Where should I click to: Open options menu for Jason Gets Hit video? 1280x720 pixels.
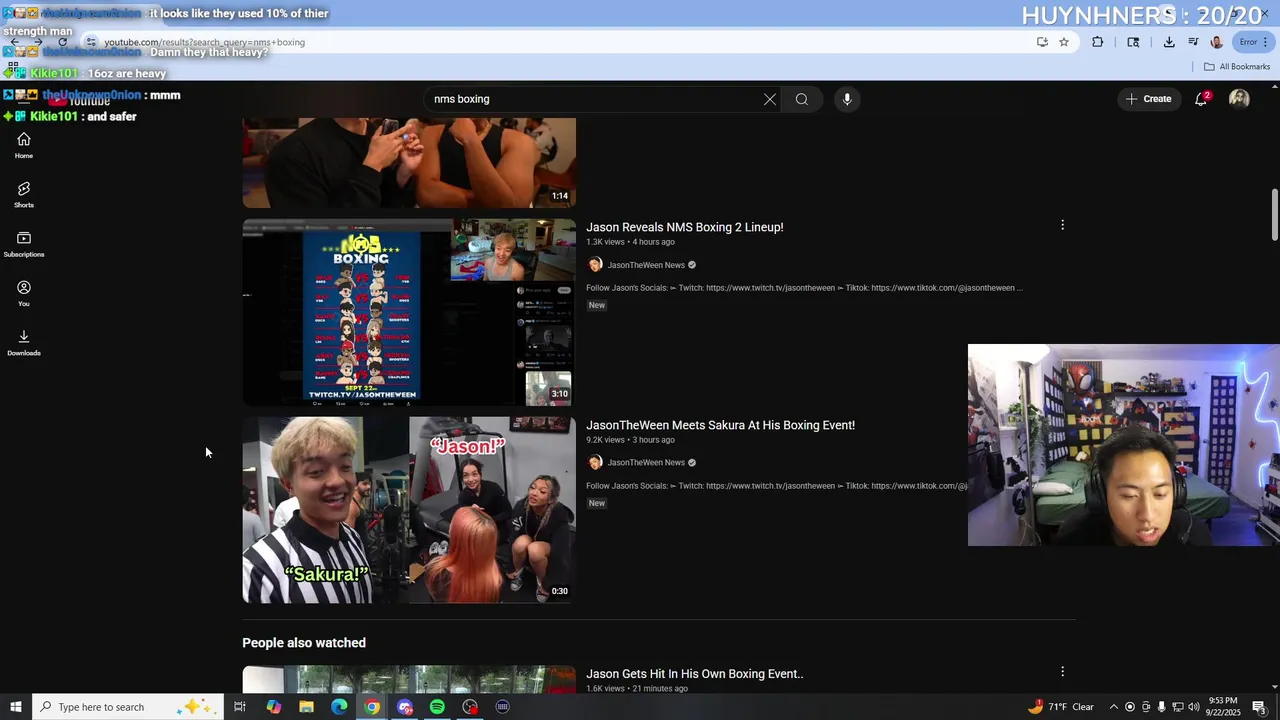tap(1062, 672)
